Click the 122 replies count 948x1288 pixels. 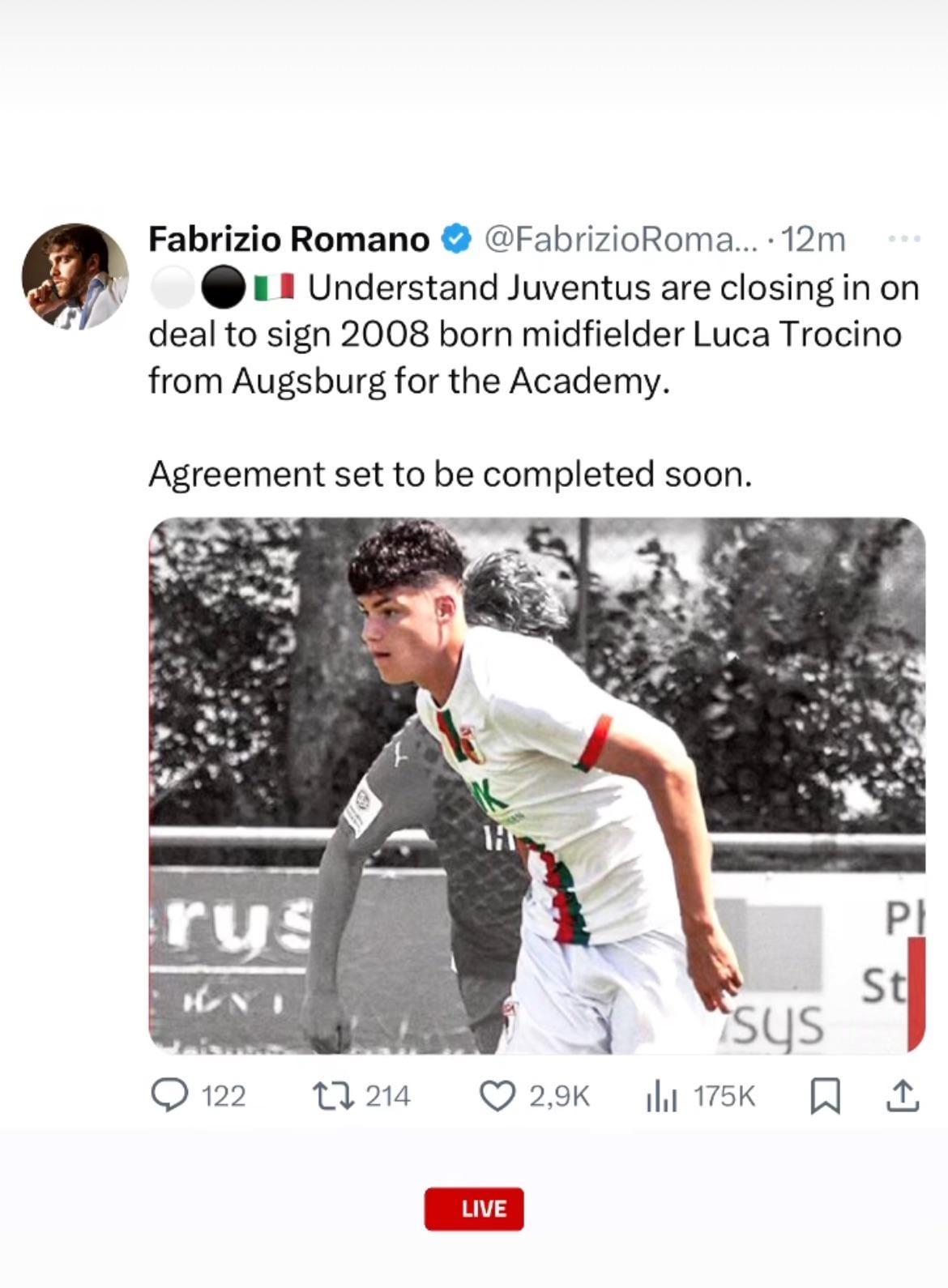coord(223,1096)
